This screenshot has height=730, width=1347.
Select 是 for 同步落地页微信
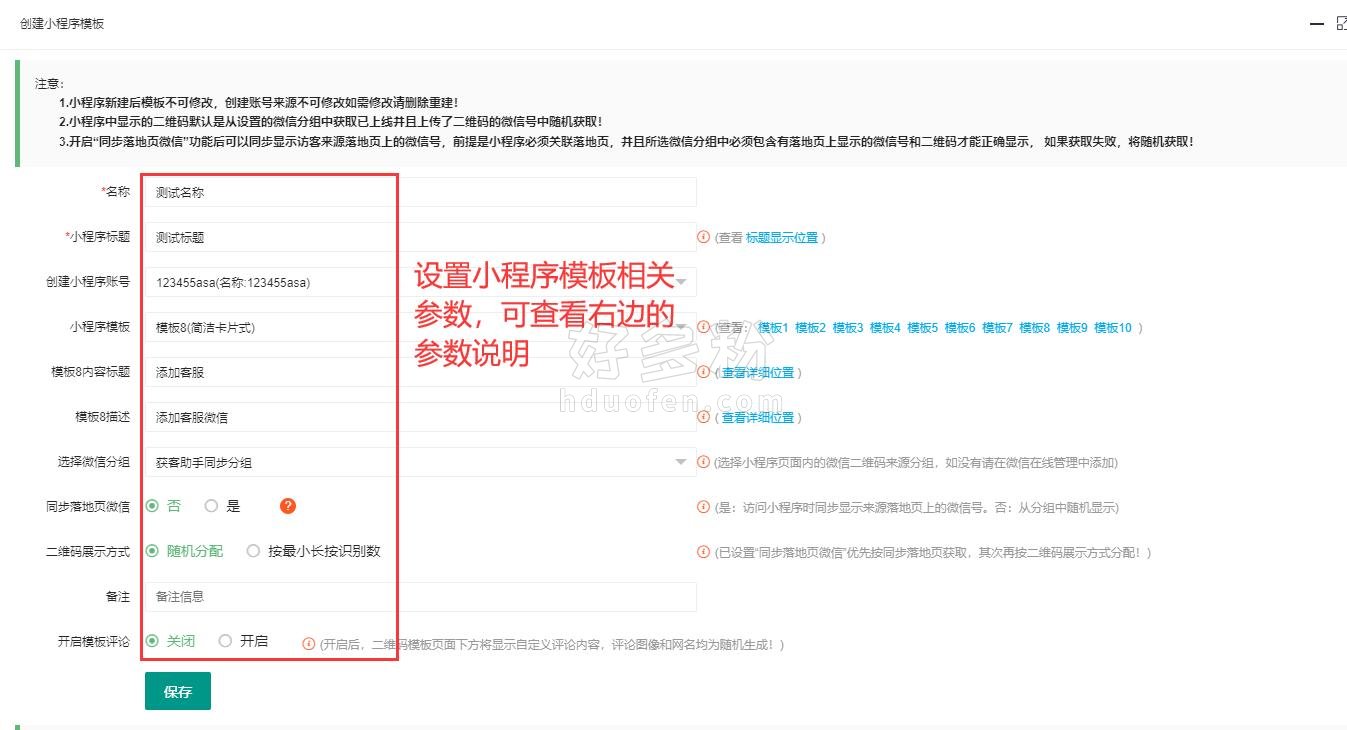click(212, 506)
